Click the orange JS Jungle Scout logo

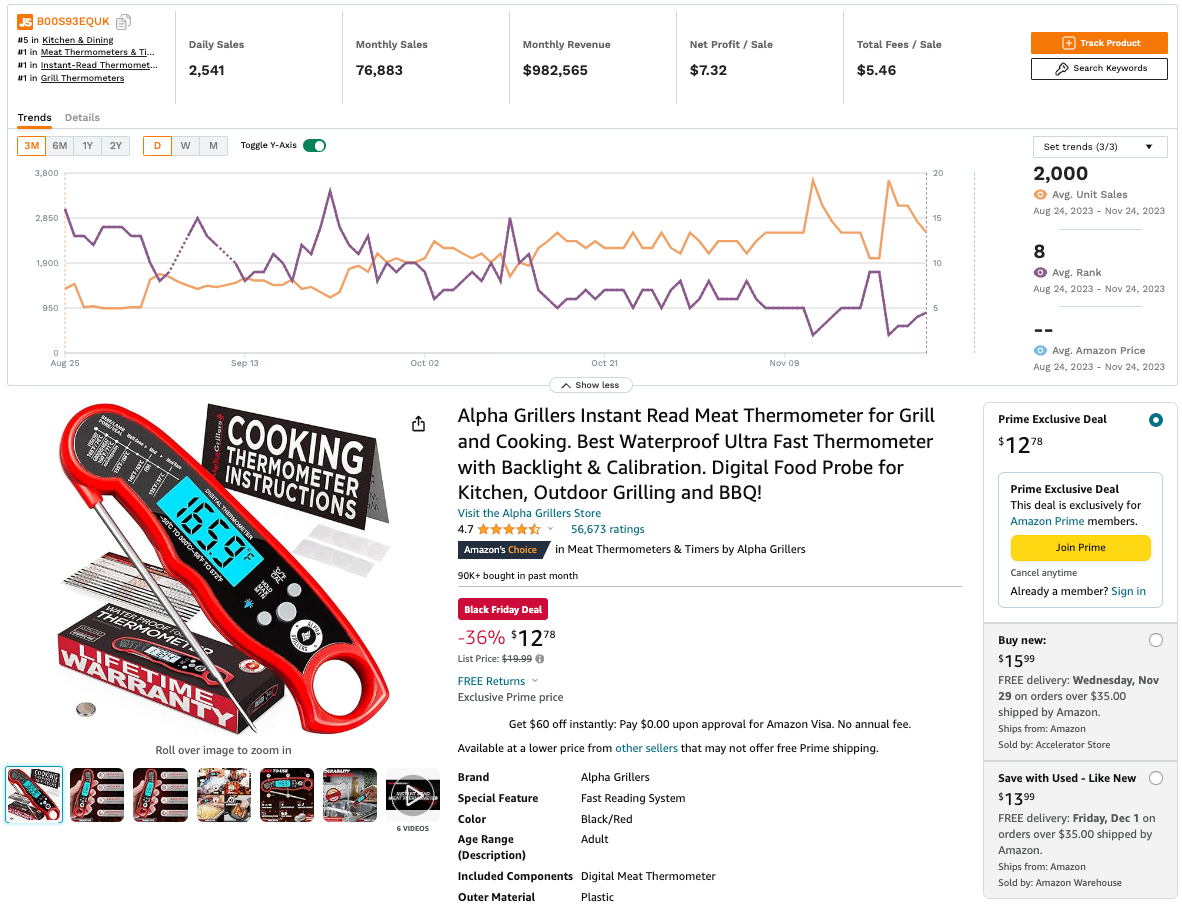tap(25, 21)
